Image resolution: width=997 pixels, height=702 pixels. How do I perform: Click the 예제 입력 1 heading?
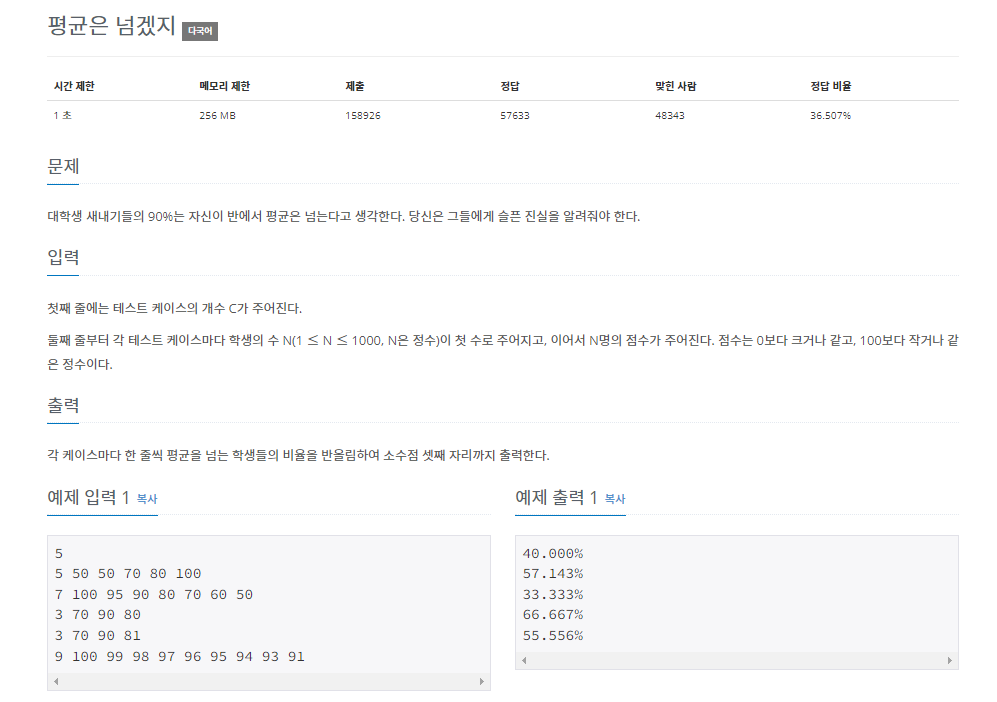tap(88, 497)
